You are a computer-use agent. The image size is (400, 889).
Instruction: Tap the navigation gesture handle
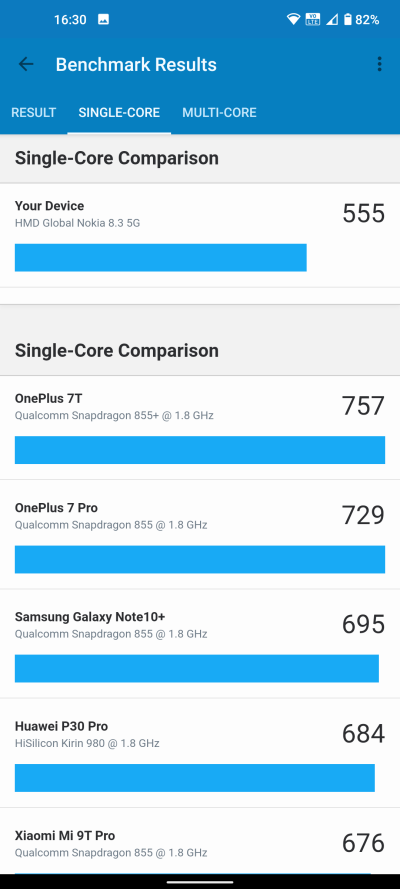[x=200, y=882]
